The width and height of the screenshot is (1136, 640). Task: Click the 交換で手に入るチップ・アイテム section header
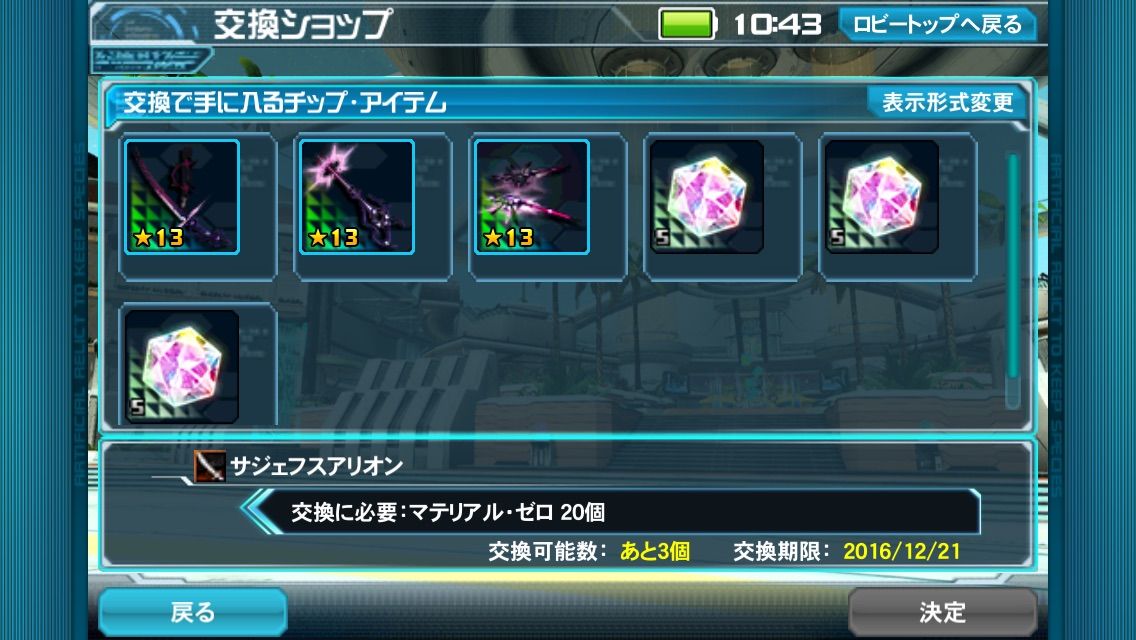point(285,103)
